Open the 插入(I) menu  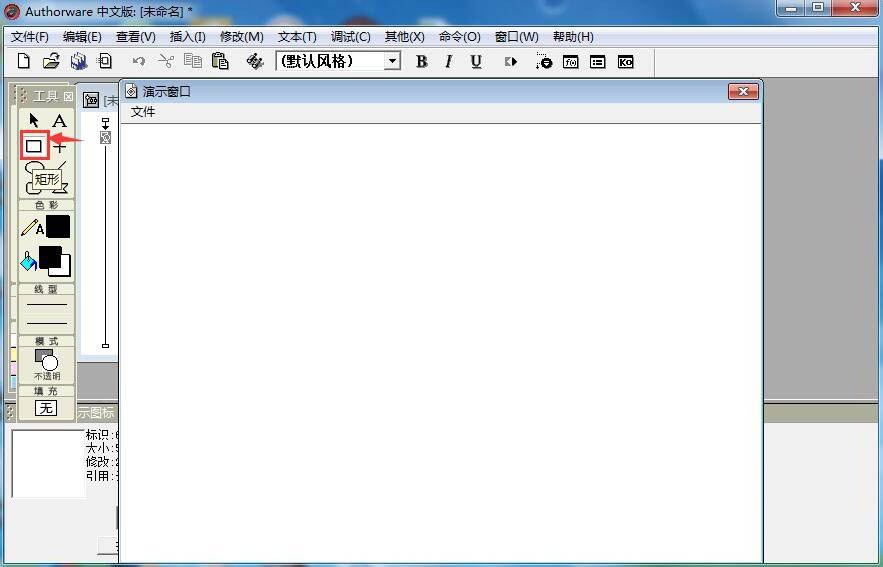click(188, 37)
